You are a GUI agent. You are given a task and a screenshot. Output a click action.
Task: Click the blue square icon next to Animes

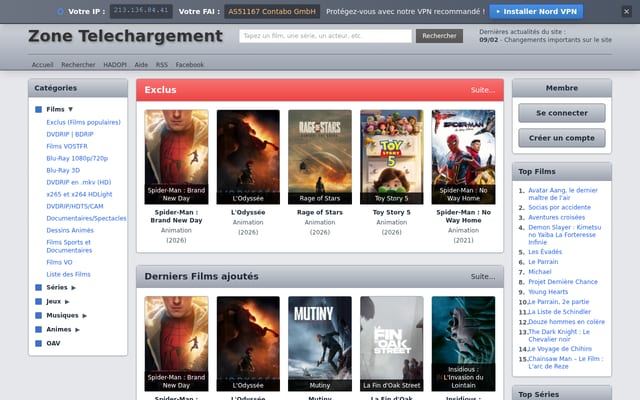pyautogui.click(x=38, y=329)
